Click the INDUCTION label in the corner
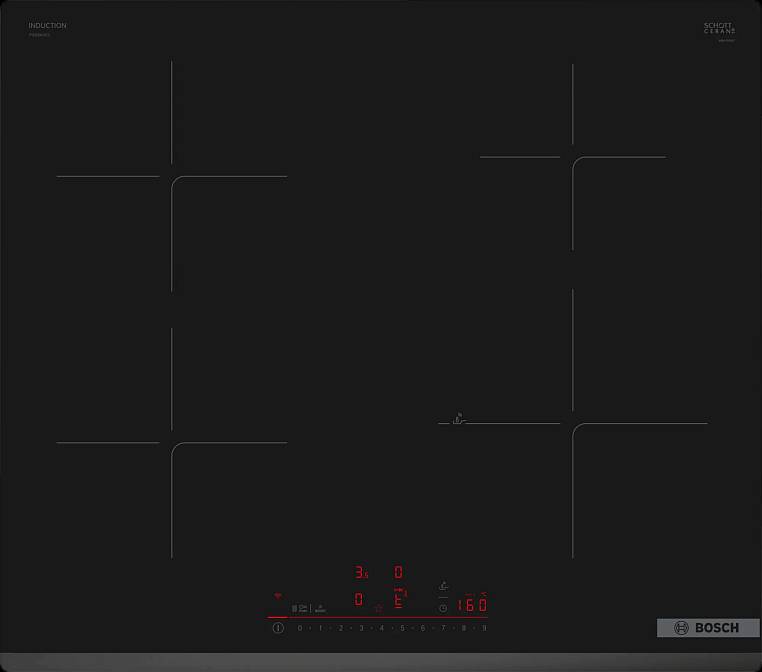The width and height of the screenshot is (762, 672). tap(47, 26)
